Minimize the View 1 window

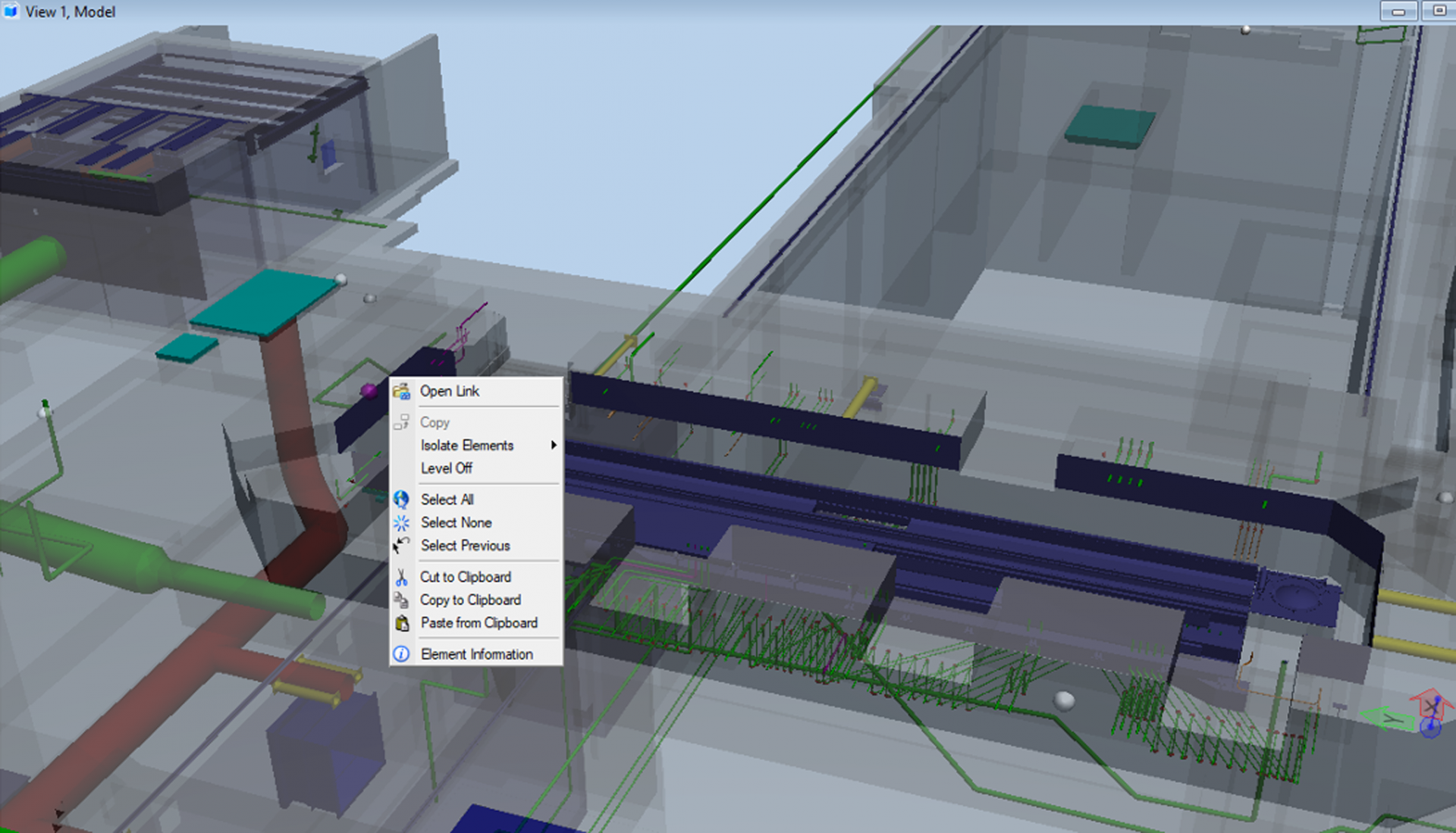tap(1398, 11)
